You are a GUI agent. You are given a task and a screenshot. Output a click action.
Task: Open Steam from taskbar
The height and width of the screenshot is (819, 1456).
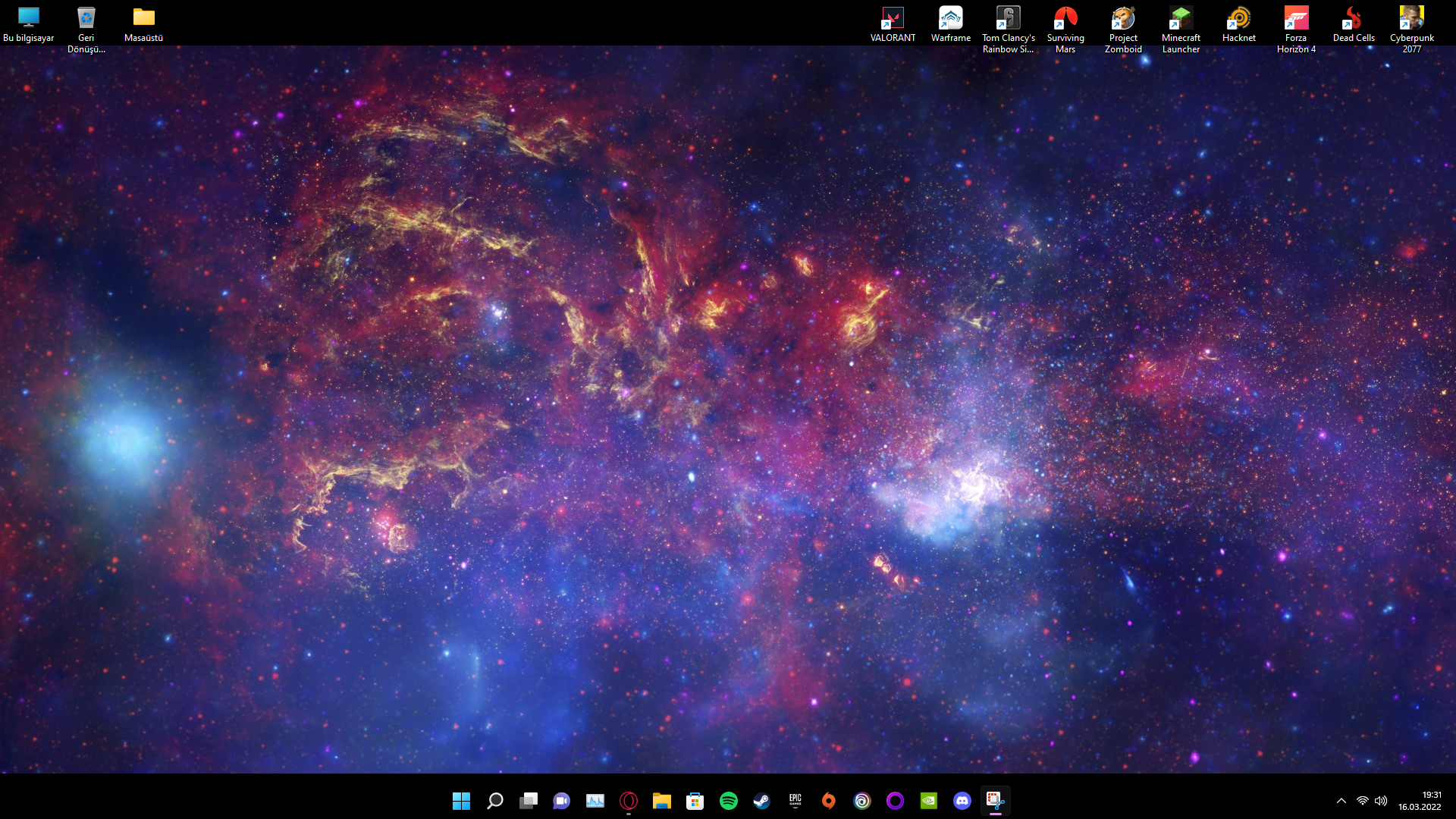(761, 801)
